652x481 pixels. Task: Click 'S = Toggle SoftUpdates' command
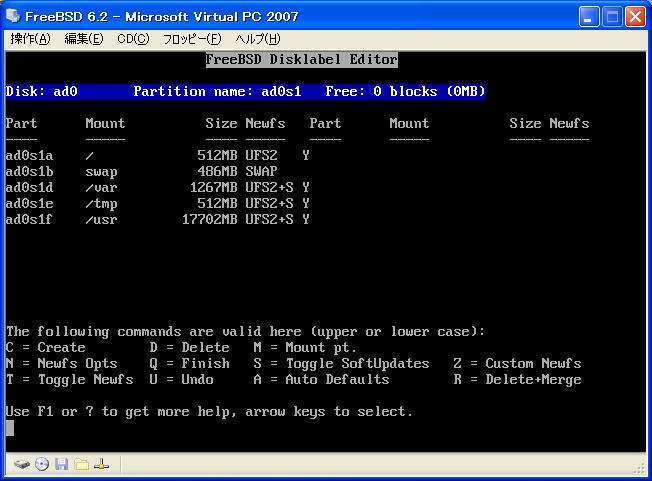point(341,364)
